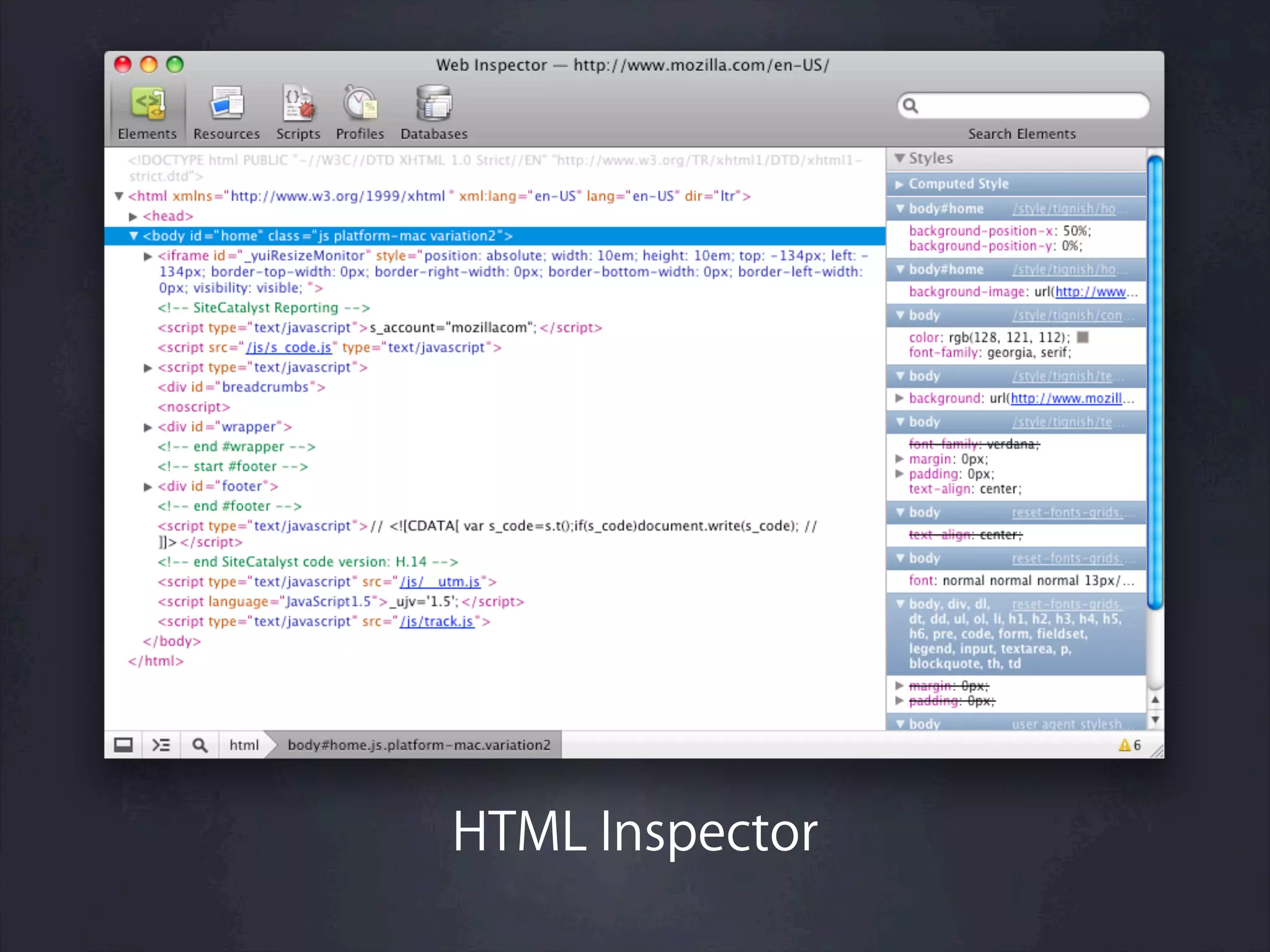1270x952 pixels.
Task: Click the green zoom window button
Action: click(175, 64)
